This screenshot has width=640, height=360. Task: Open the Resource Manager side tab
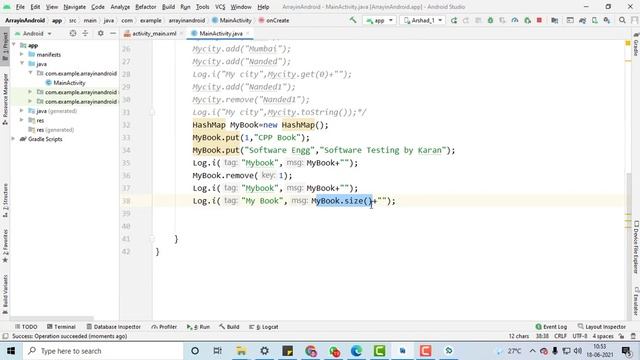coord(5,98)
